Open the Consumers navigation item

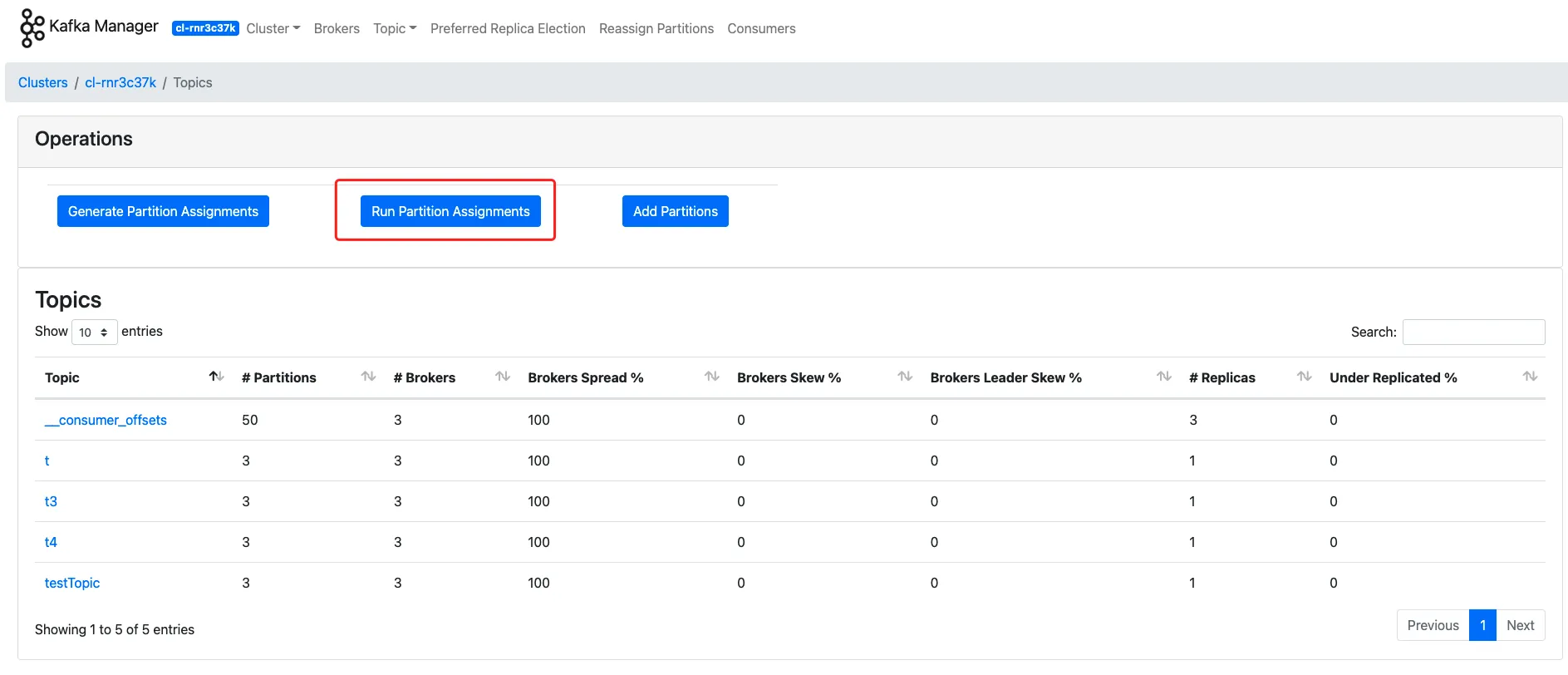[x=761, y=28]
